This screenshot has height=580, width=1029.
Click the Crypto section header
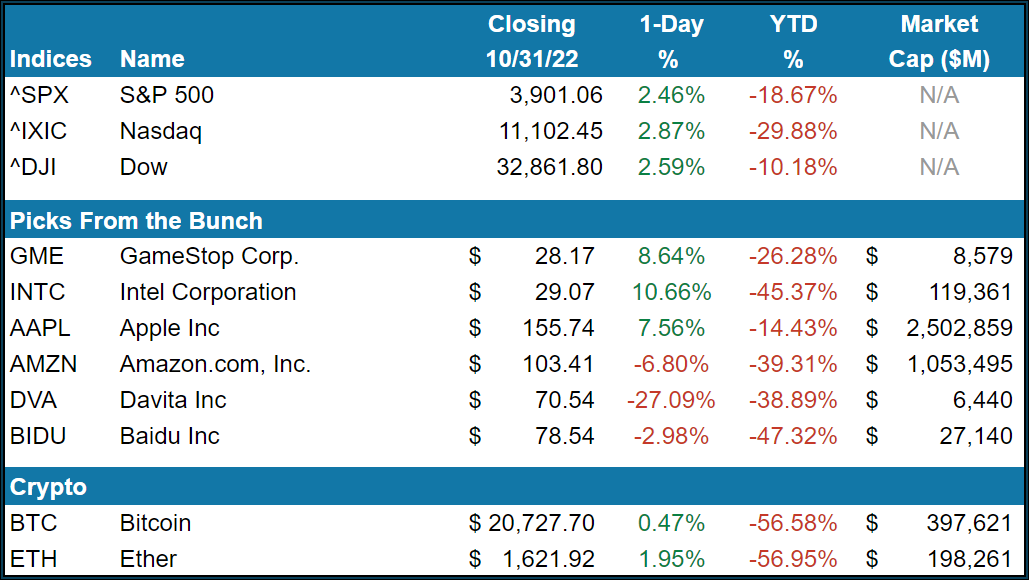click(x=48, y=488)
